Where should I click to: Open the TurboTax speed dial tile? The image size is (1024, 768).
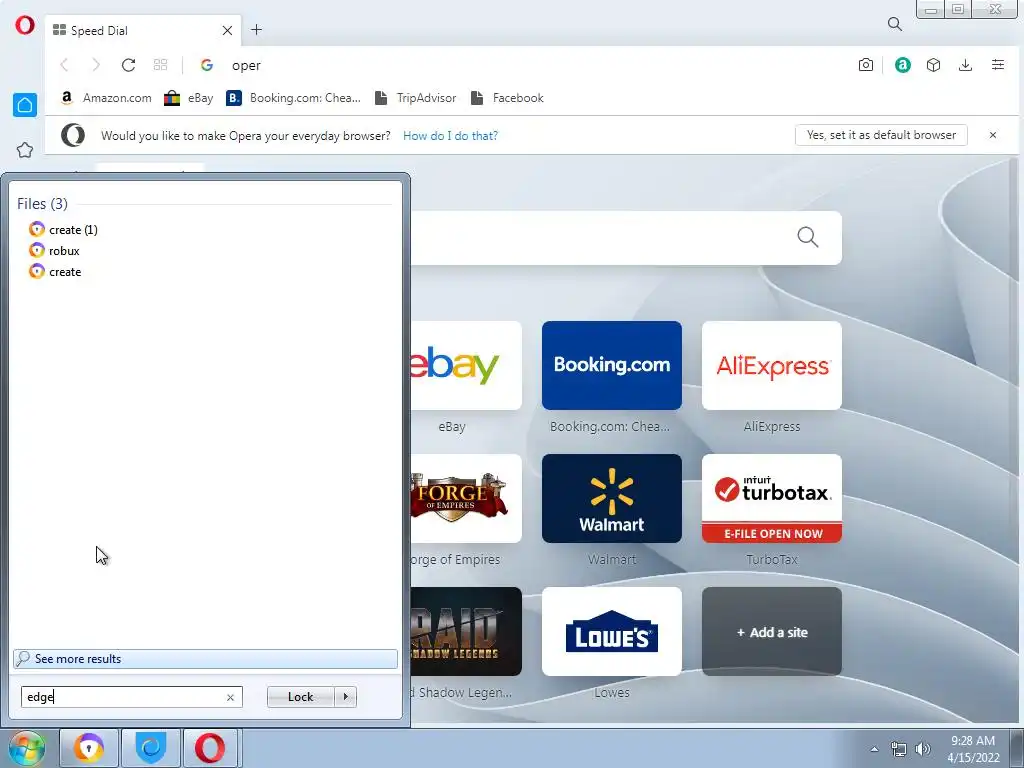772,499
